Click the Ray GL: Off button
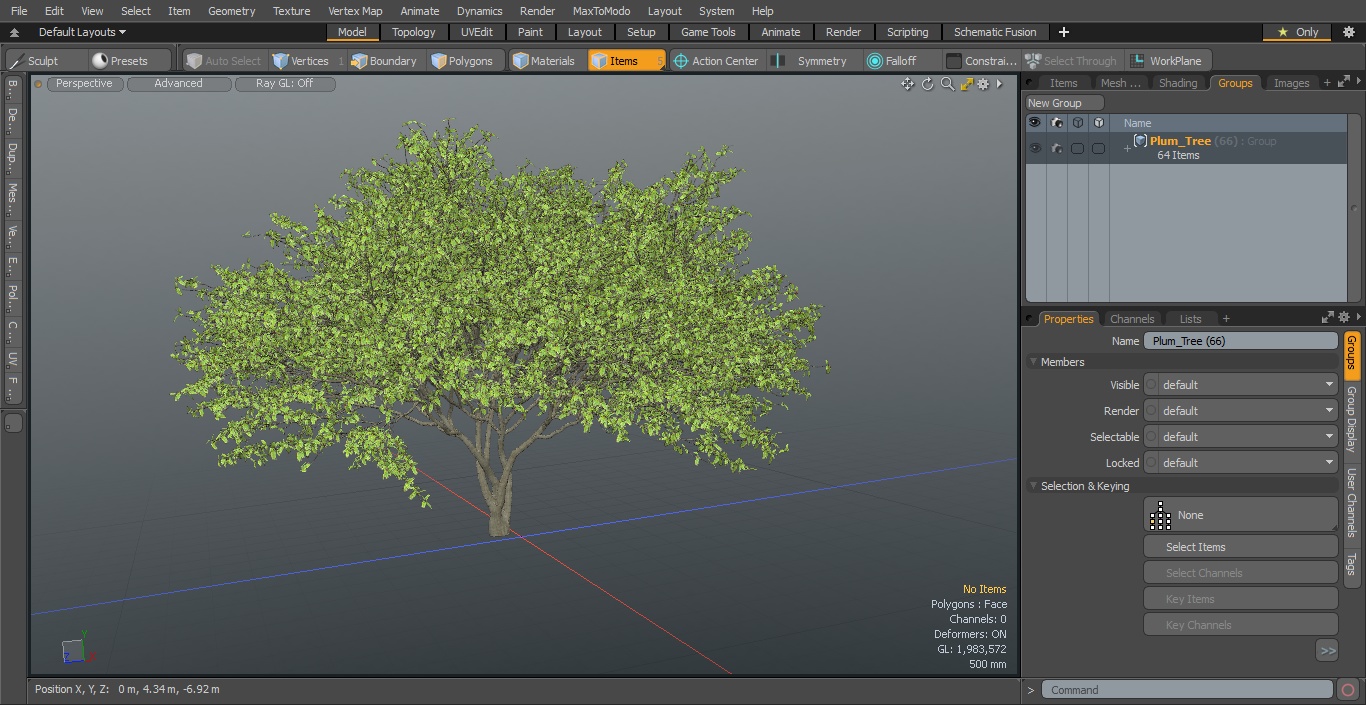The width and height of the screenshot is (1366, 705). [285, 84]
